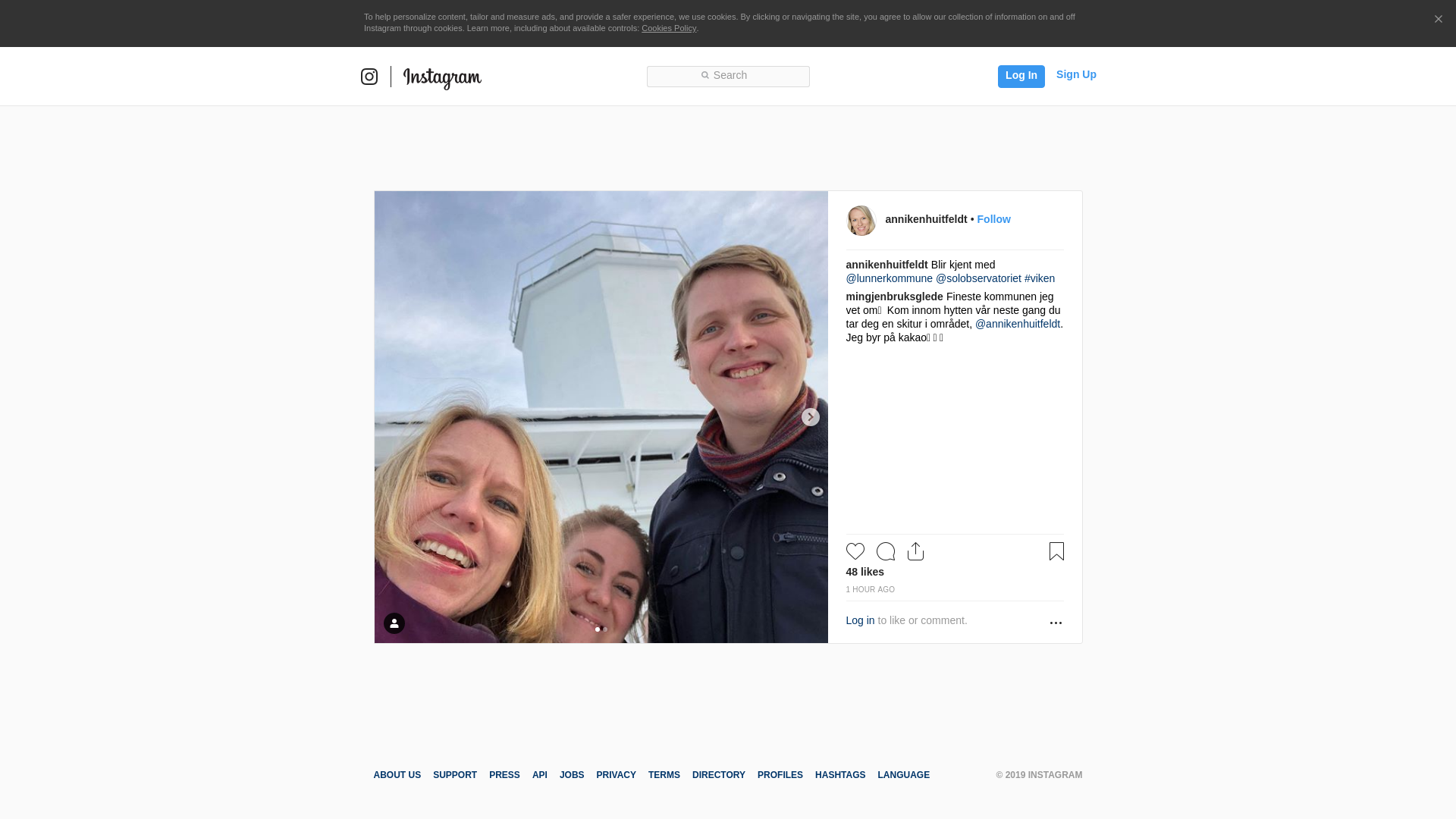Image resolution: width=1456 pixels, height=819 pixels.
Task: Click inside the Search field
Action: (728, 76)
